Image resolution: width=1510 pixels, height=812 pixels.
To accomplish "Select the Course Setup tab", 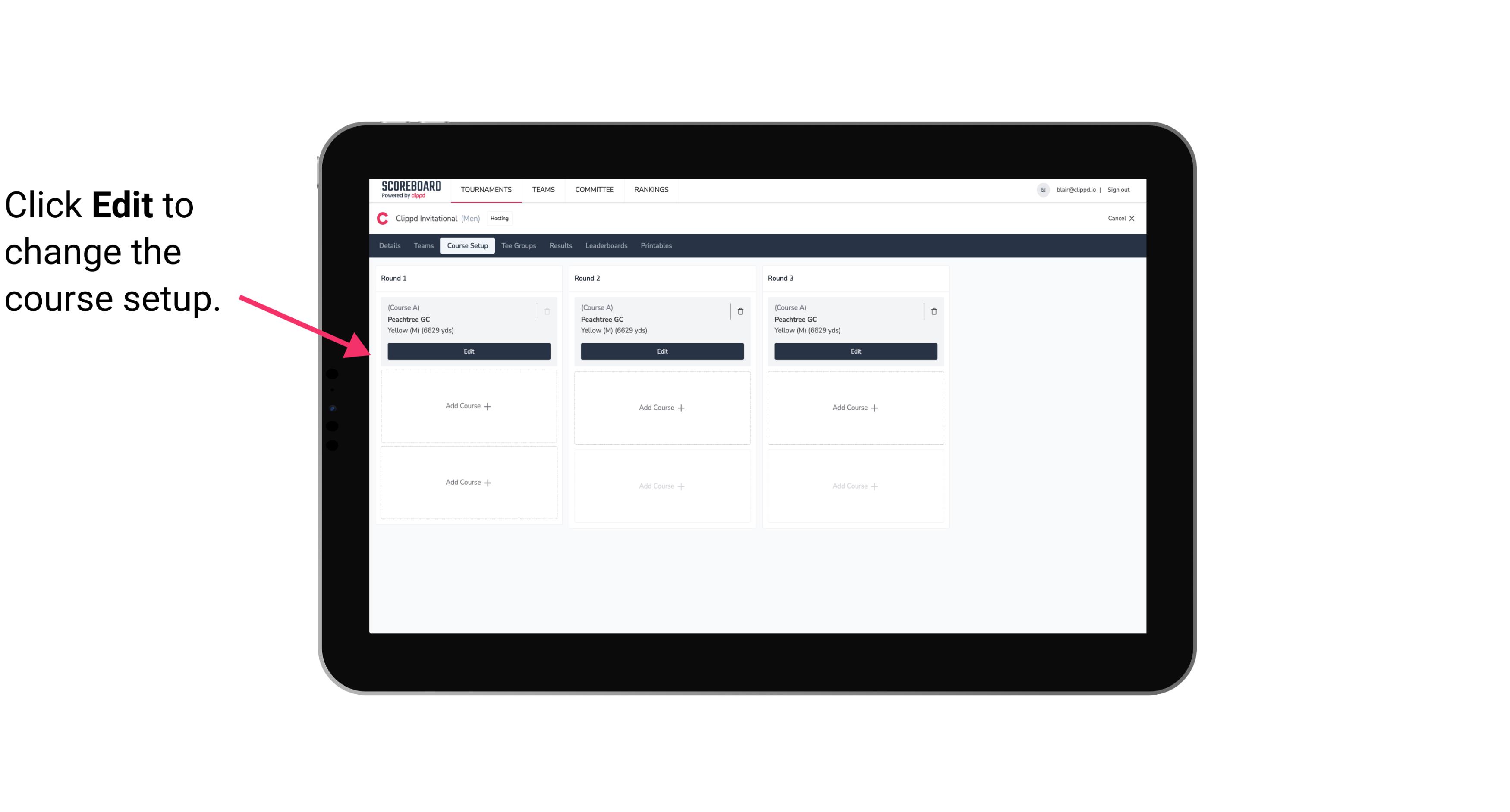I will pyautogui.click(x=466, y=245).
